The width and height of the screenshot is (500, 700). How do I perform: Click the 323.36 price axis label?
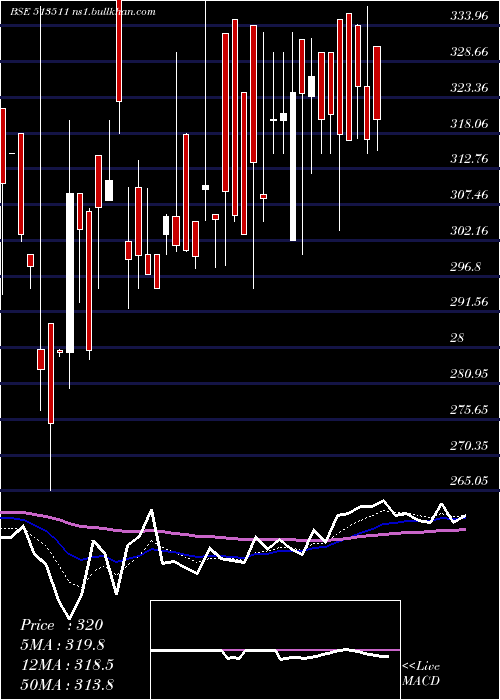click(x=469, y=88)
